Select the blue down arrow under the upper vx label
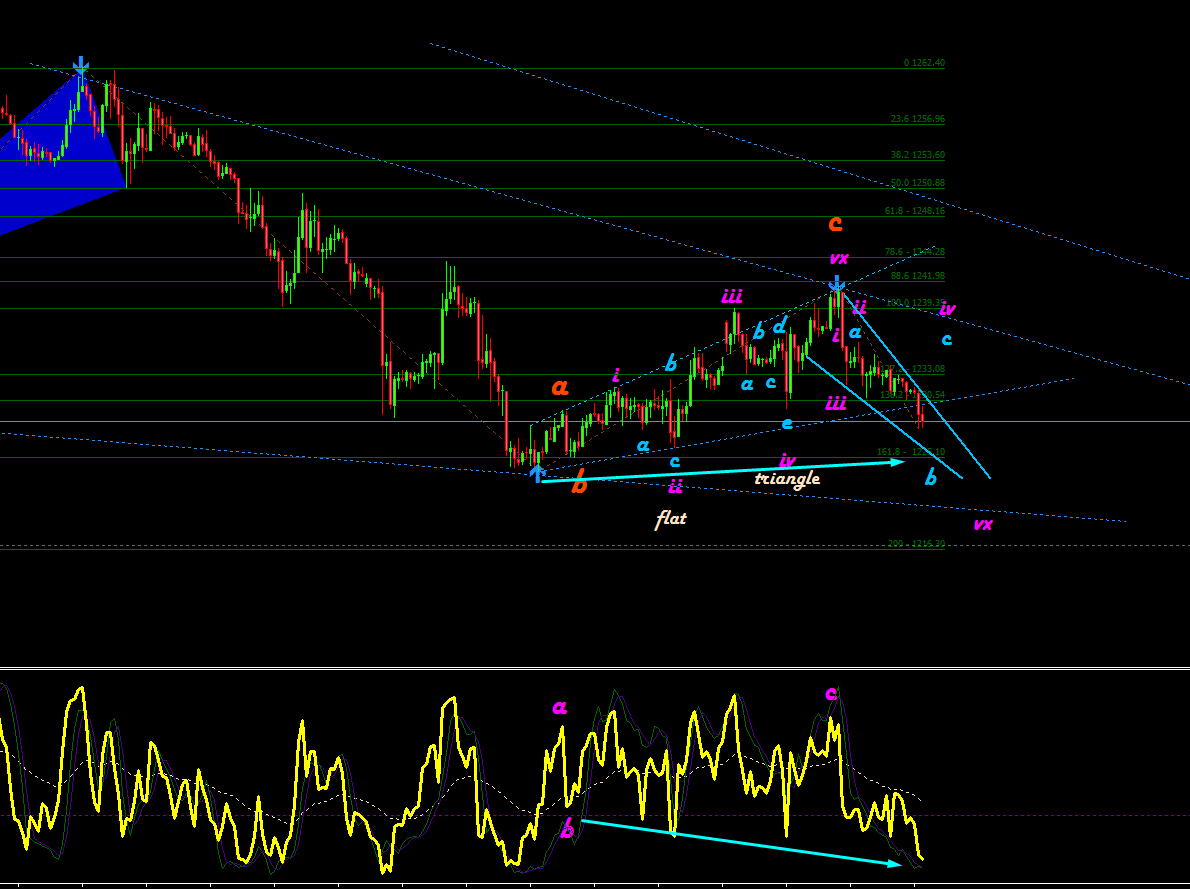This screenshot has width=1190, height=889. (836, 284)
